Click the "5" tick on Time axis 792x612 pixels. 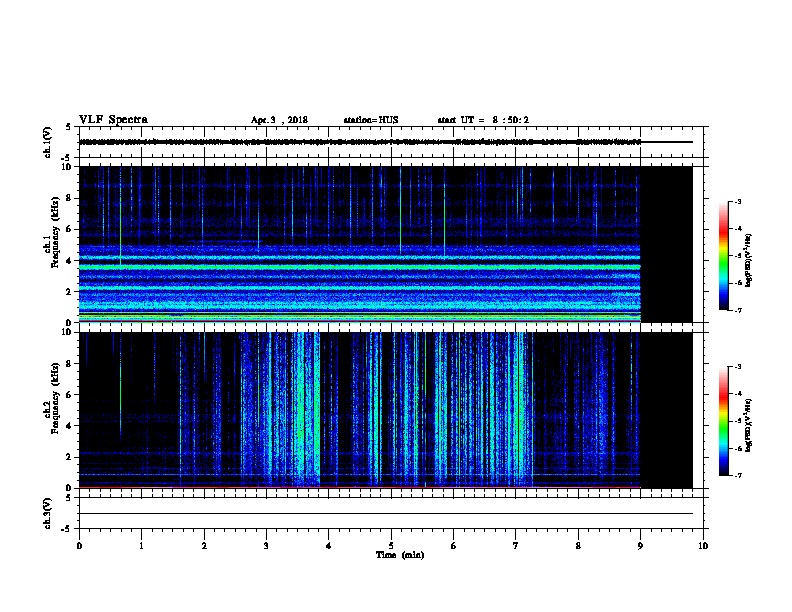coord(391,545)
